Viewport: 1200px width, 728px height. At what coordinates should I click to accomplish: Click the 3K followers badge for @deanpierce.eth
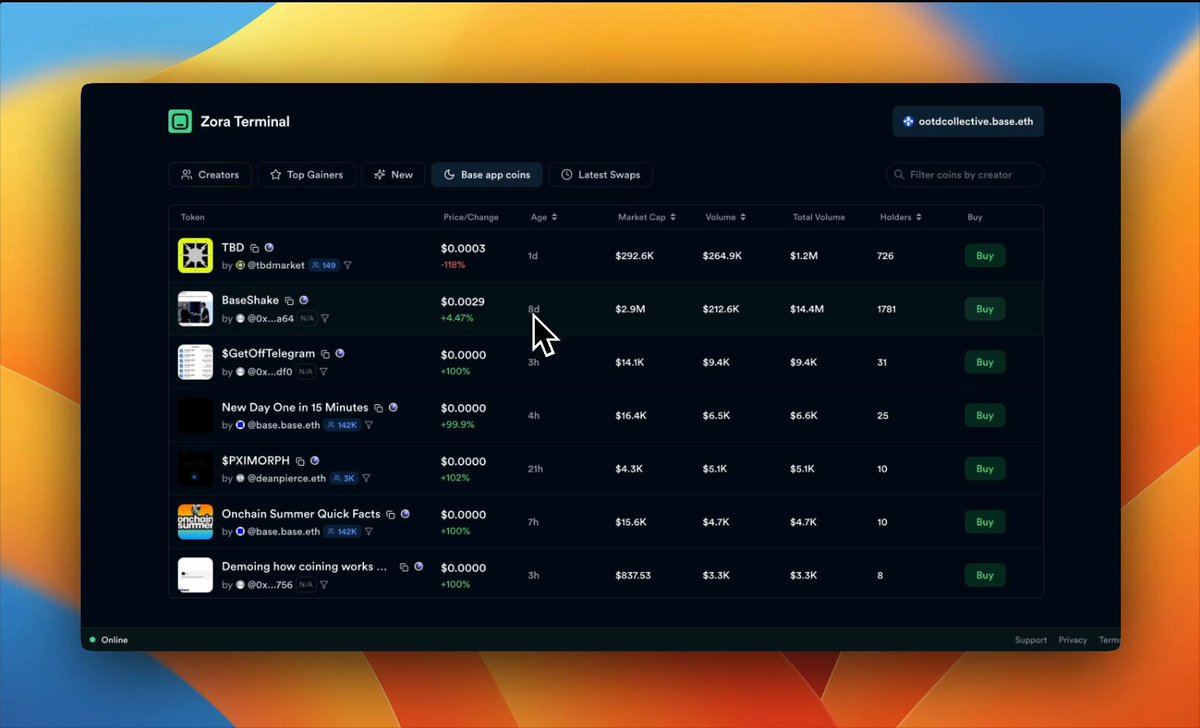[343, 478]
